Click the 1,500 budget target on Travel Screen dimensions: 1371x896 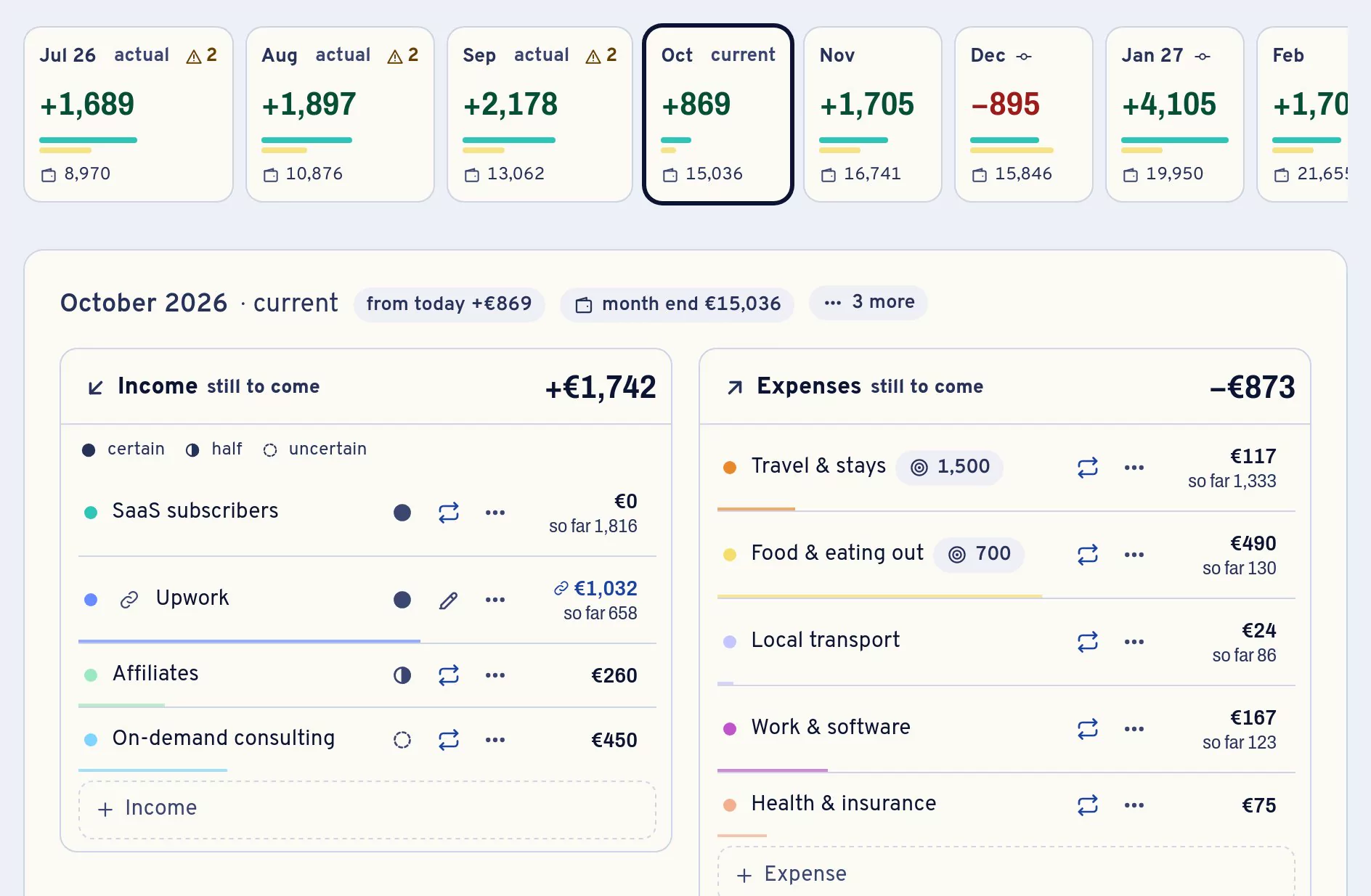click(x=950, y=467)
